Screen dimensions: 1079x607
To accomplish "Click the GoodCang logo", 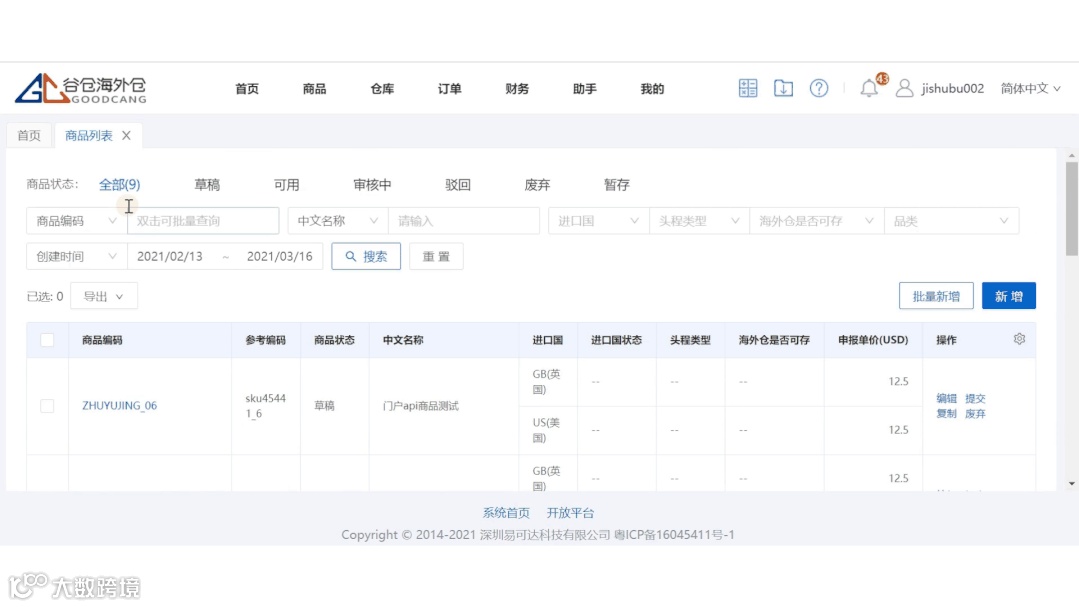I will click(81, 88).
